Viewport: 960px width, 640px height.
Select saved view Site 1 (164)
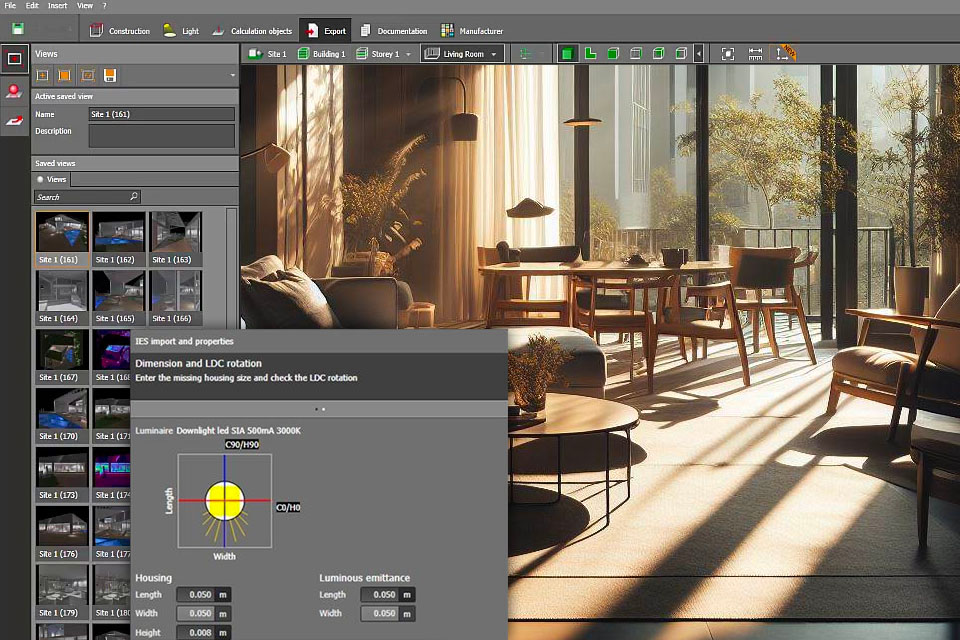[62, 298]
